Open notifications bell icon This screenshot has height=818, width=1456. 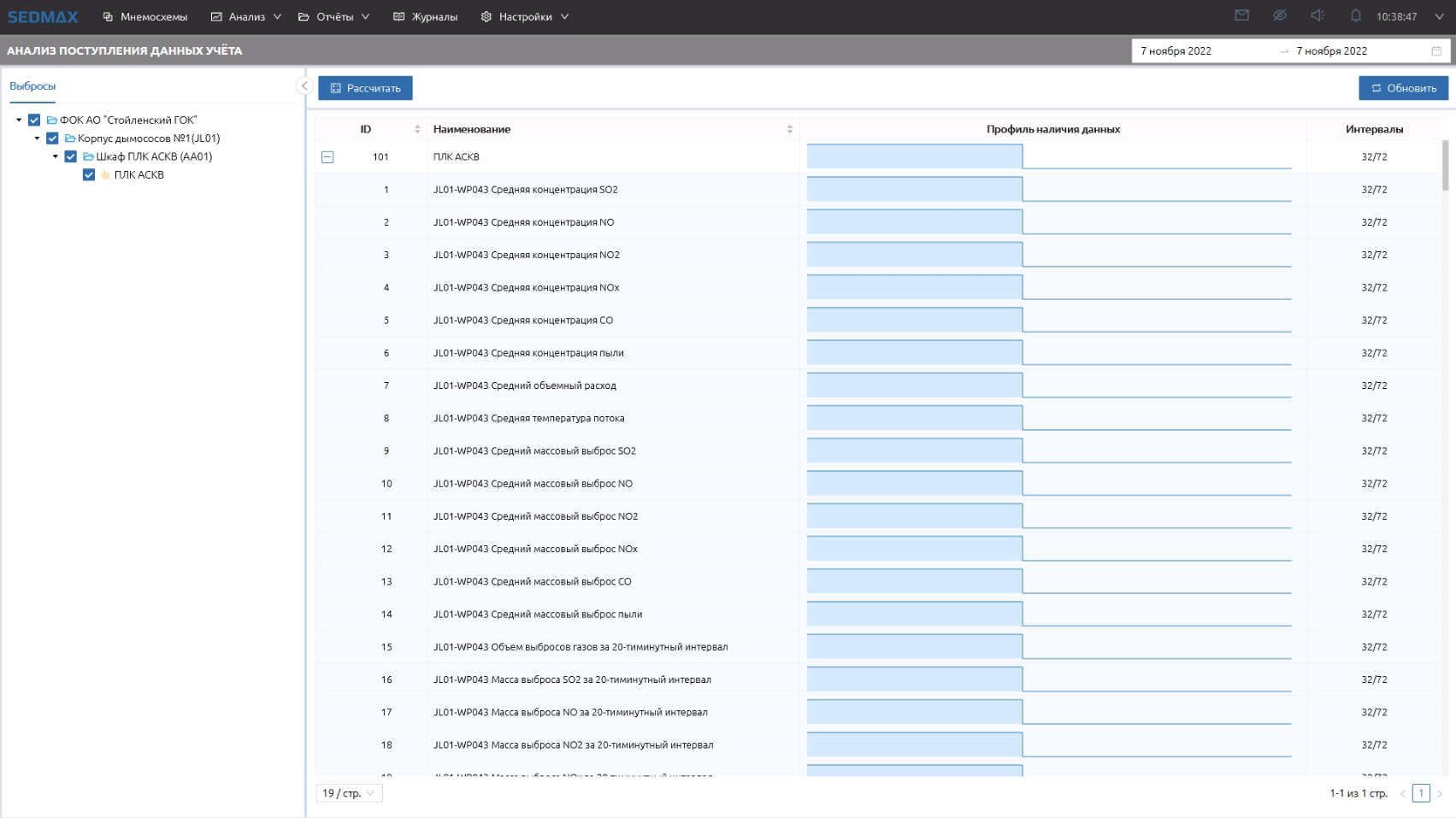1355,15
